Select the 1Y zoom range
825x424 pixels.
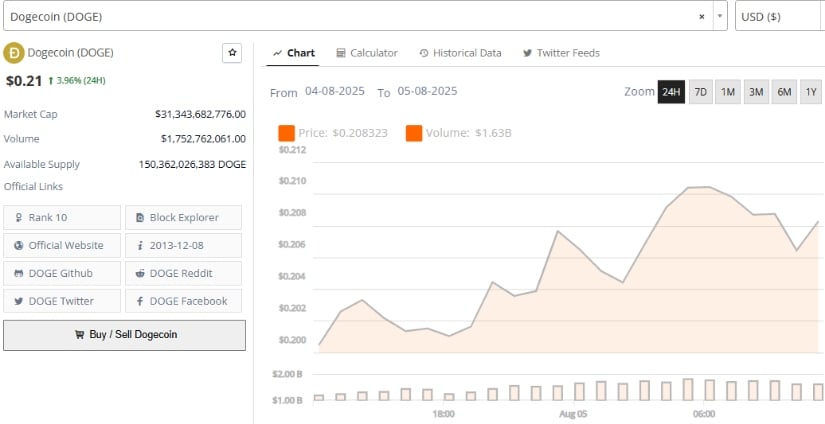click(x=811, y=92)
